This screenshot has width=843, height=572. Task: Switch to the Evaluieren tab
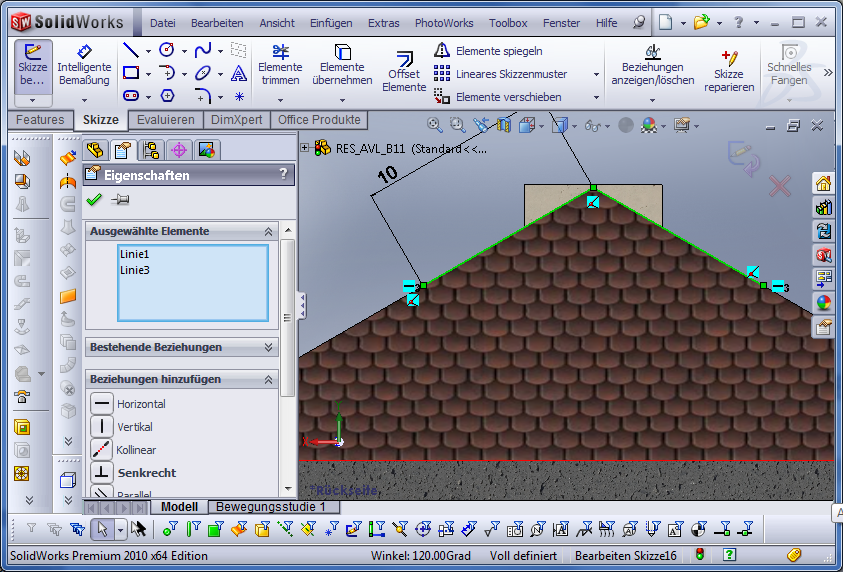click(166, 120)
